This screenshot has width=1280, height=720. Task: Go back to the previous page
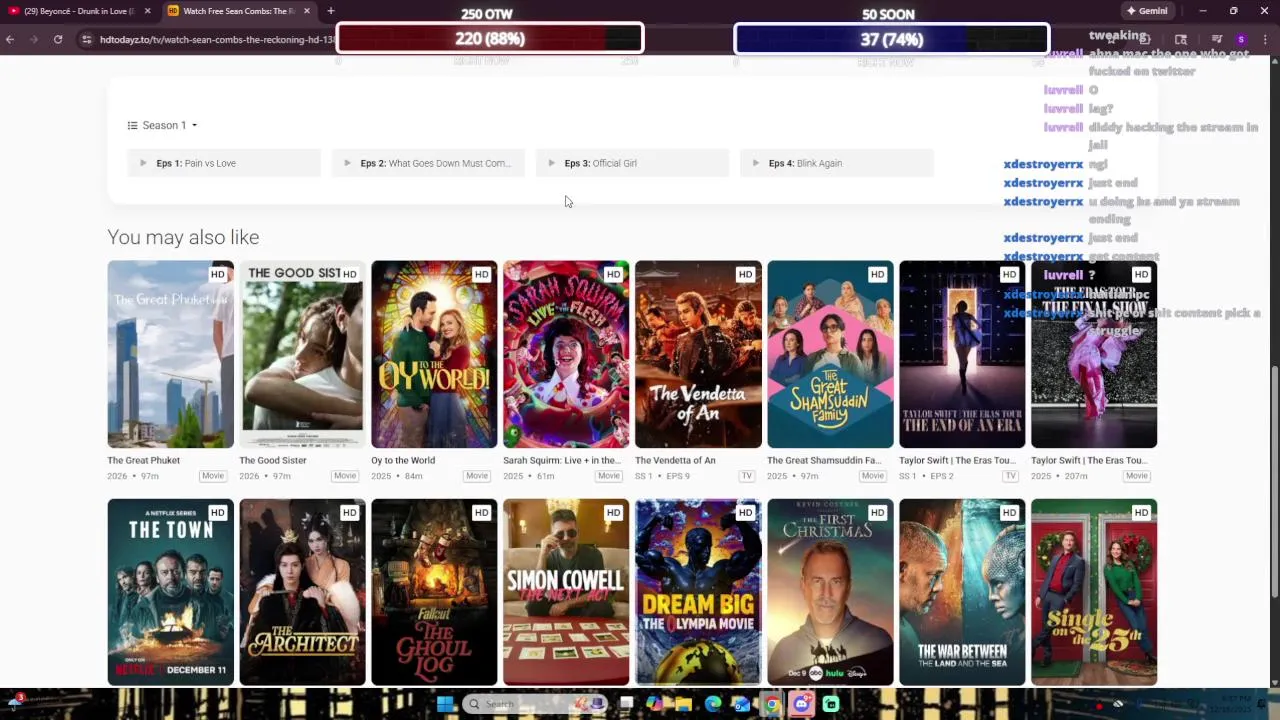[x=10, y=39]
